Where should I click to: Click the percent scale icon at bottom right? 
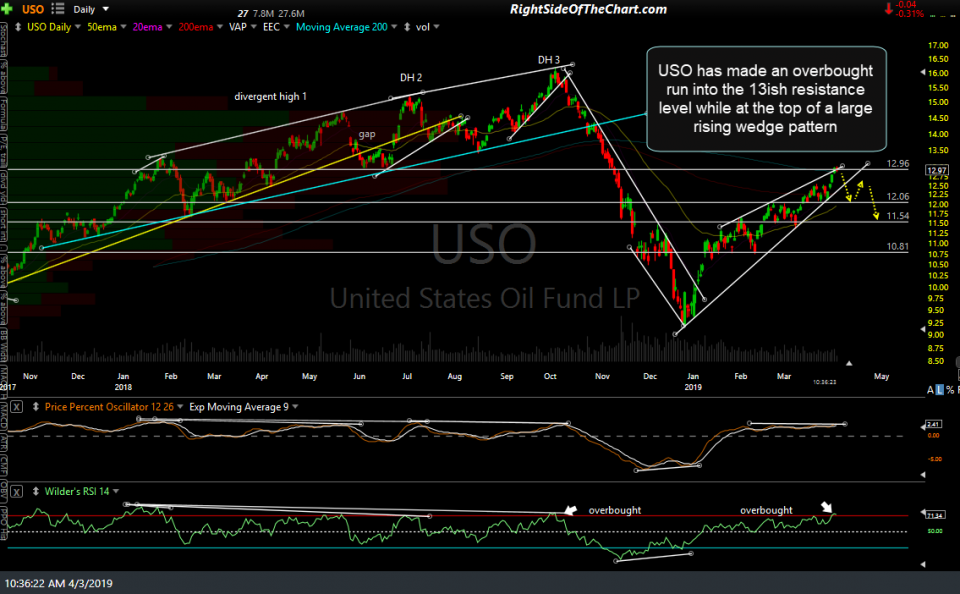click(951, 389)
